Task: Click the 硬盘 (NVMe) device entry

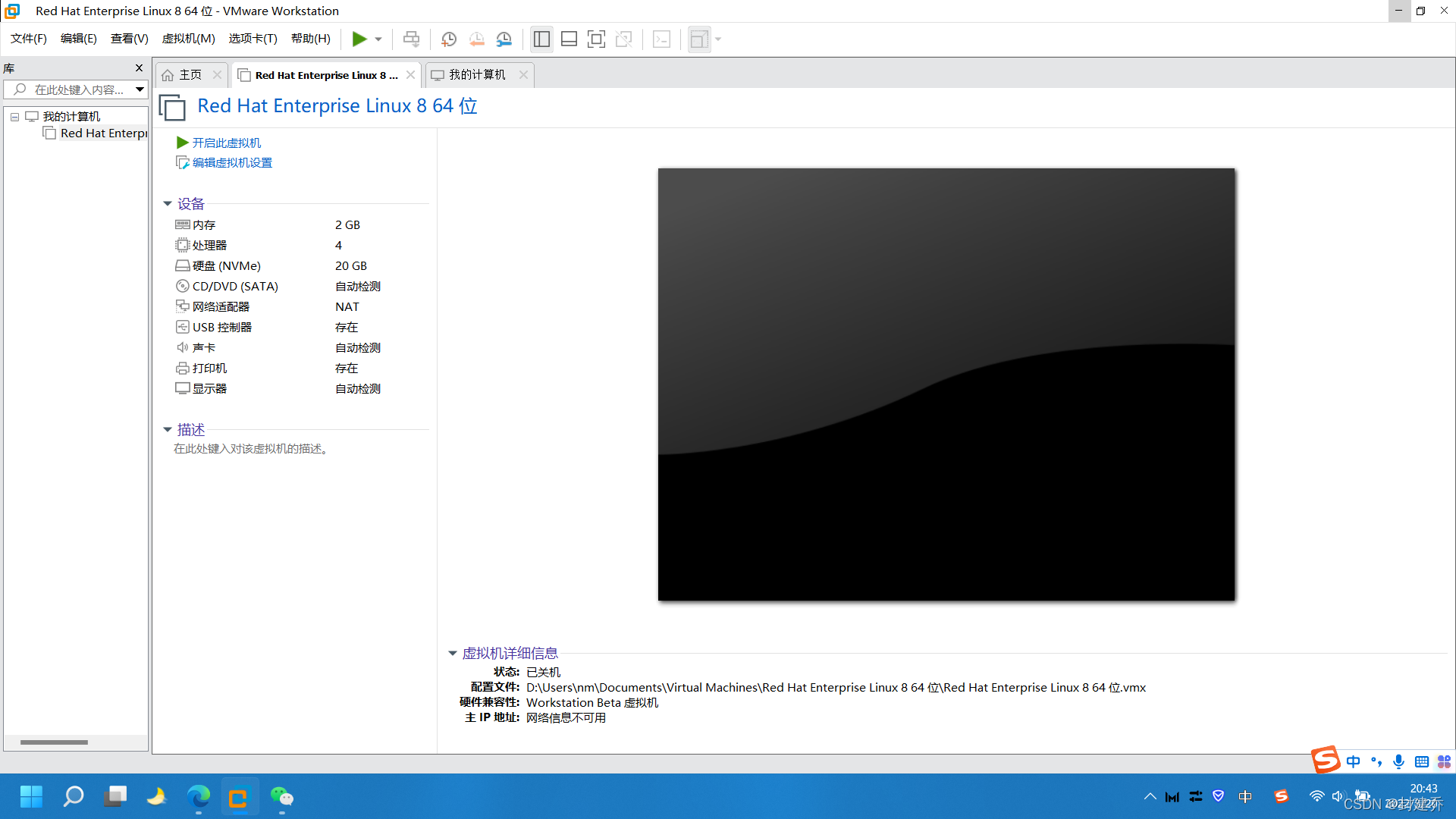Action: (x=226, y=266)
